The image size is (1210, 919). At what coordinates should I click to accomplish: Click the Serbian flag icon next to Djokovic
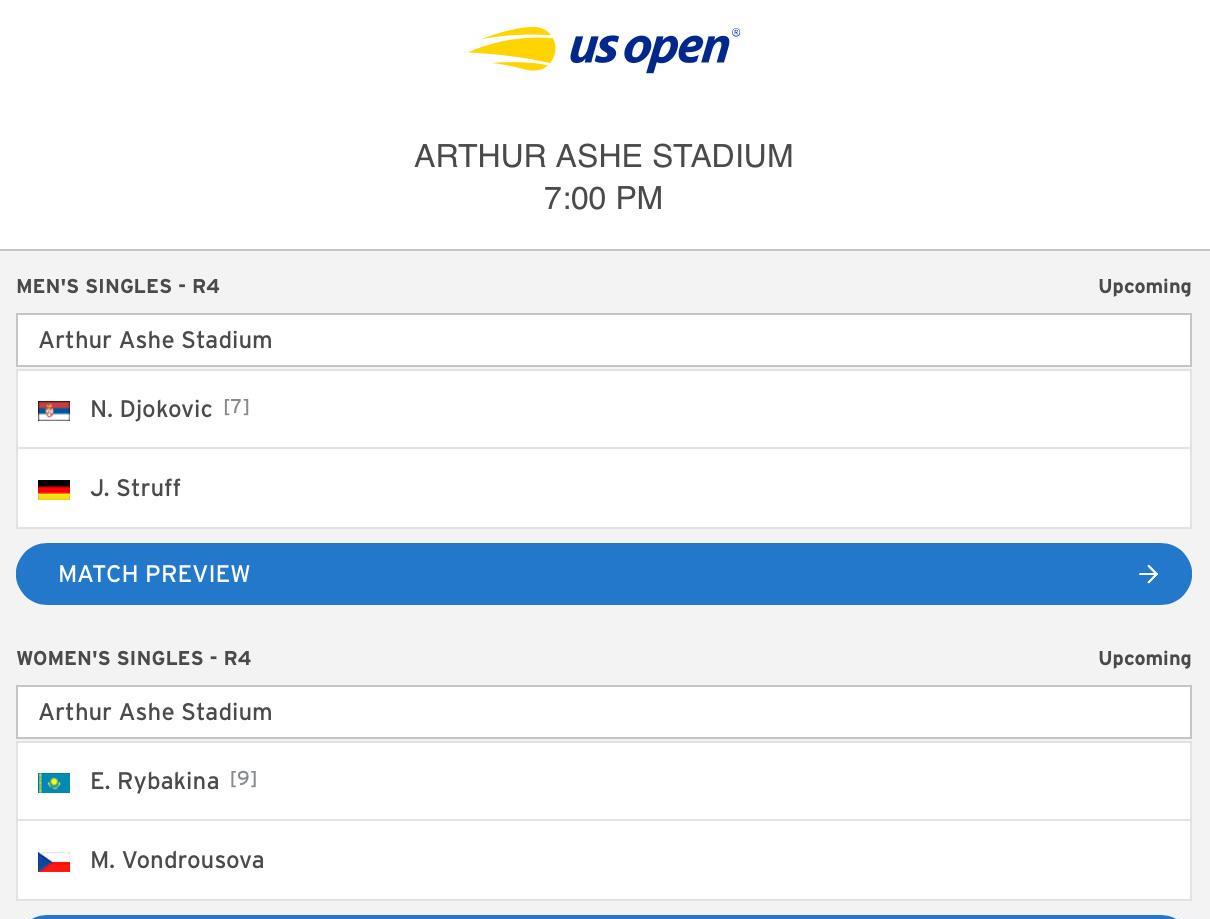click(x=54, y=410)
